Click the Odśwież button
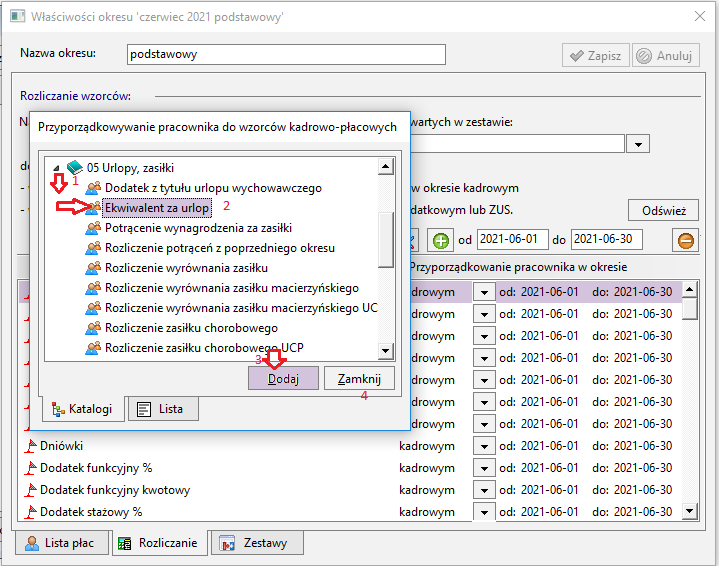The width and height of the screenshot is (719, 566). (664, 211)
